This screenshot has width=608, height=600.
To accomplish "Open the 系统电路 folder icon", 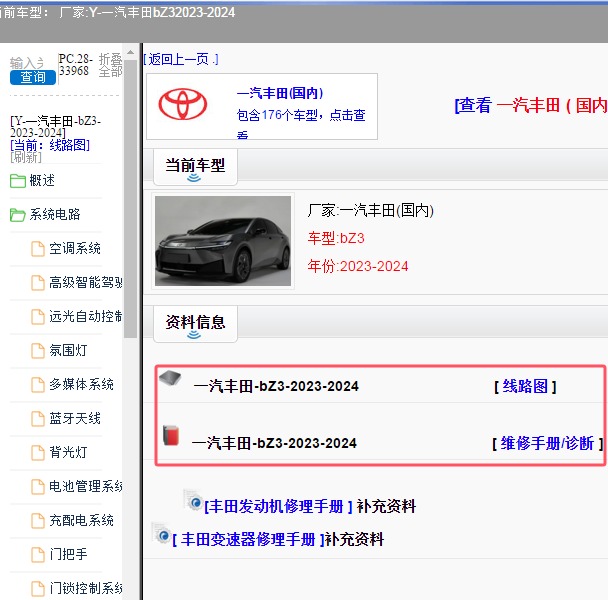I will pyautogui.click(x=18, y=215).
